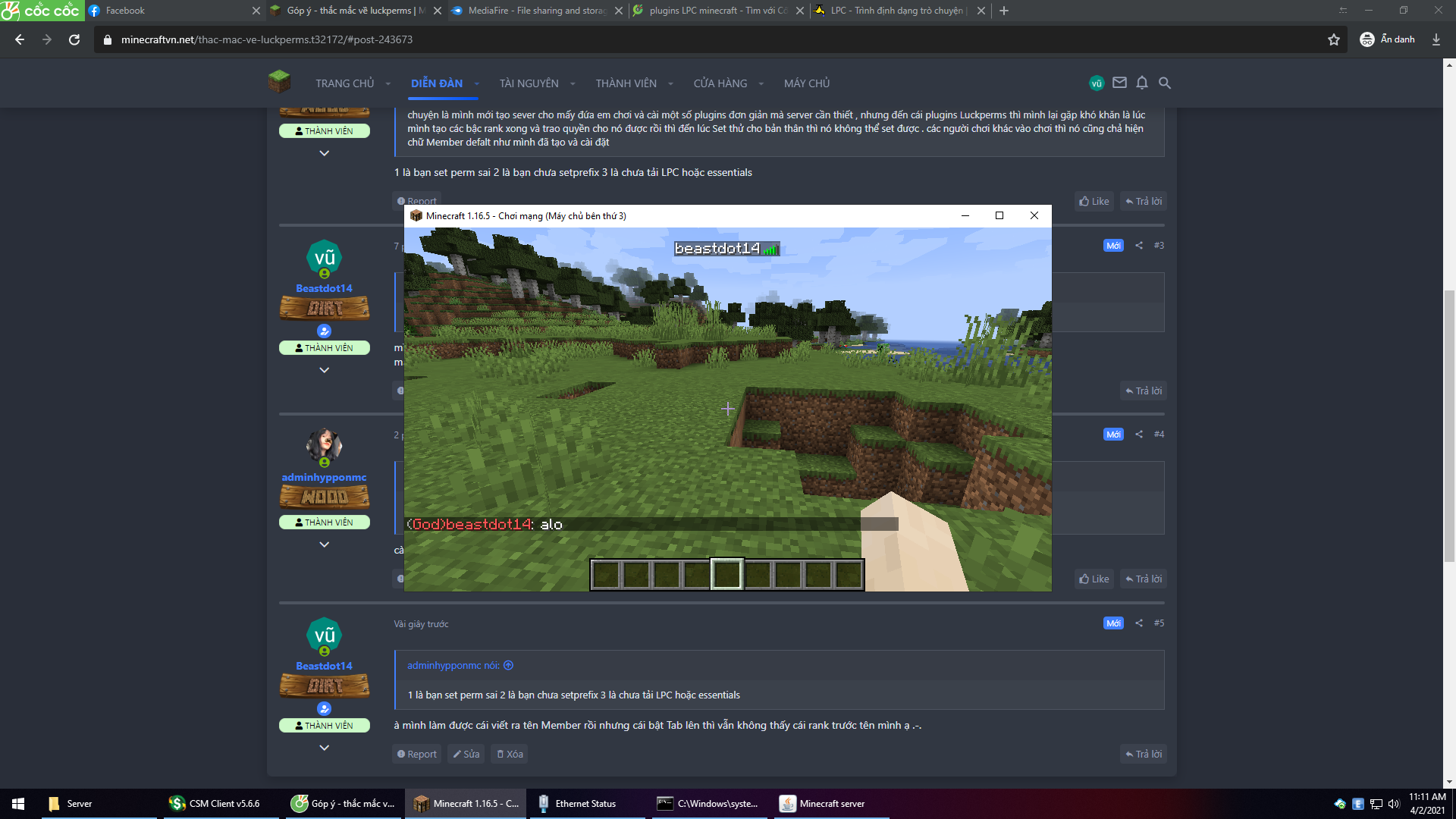Image resolution: width=1456 pixels, height=819 pixels.
Task: Open Windows Start menu
Action: (18, 804)
